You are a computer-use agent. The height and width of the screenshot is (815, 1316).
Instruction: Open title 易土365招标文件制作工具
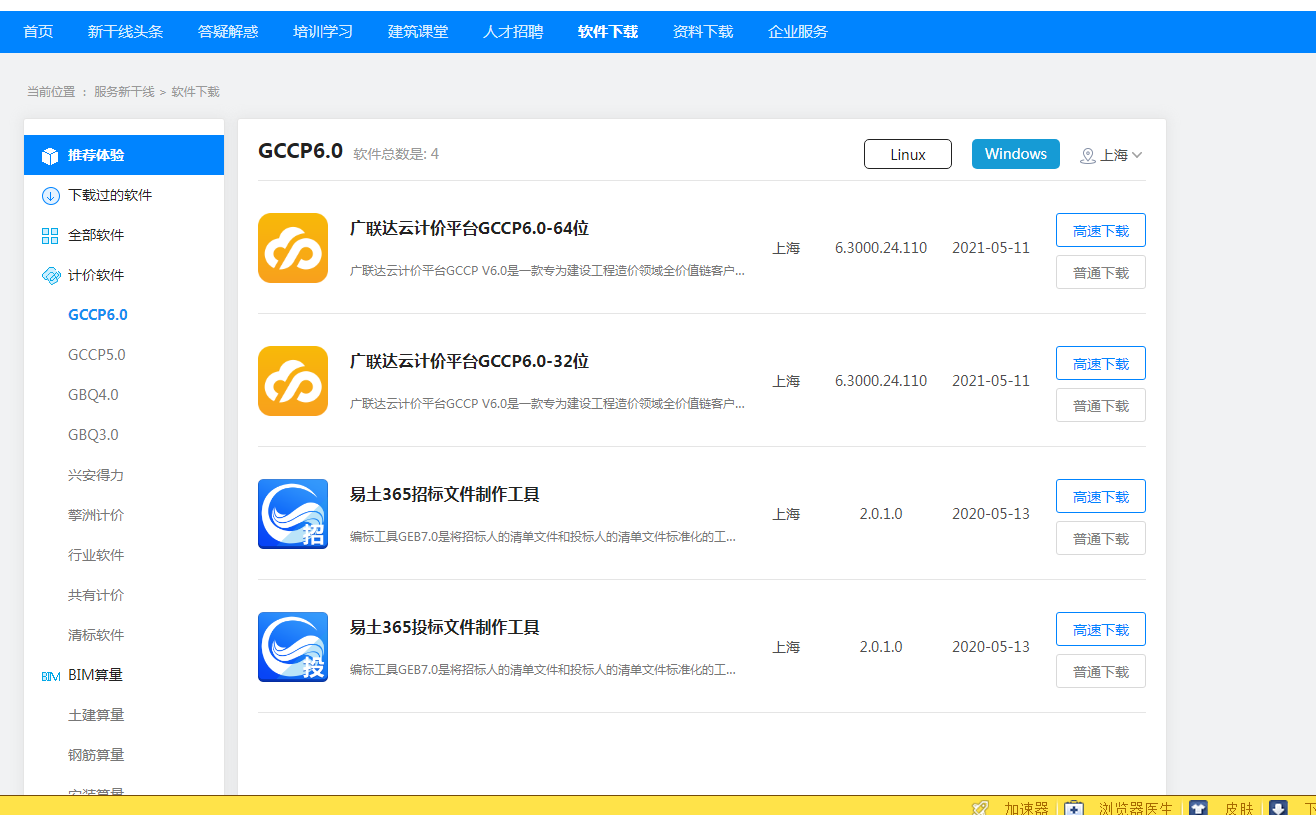click(x=444, y=494)
